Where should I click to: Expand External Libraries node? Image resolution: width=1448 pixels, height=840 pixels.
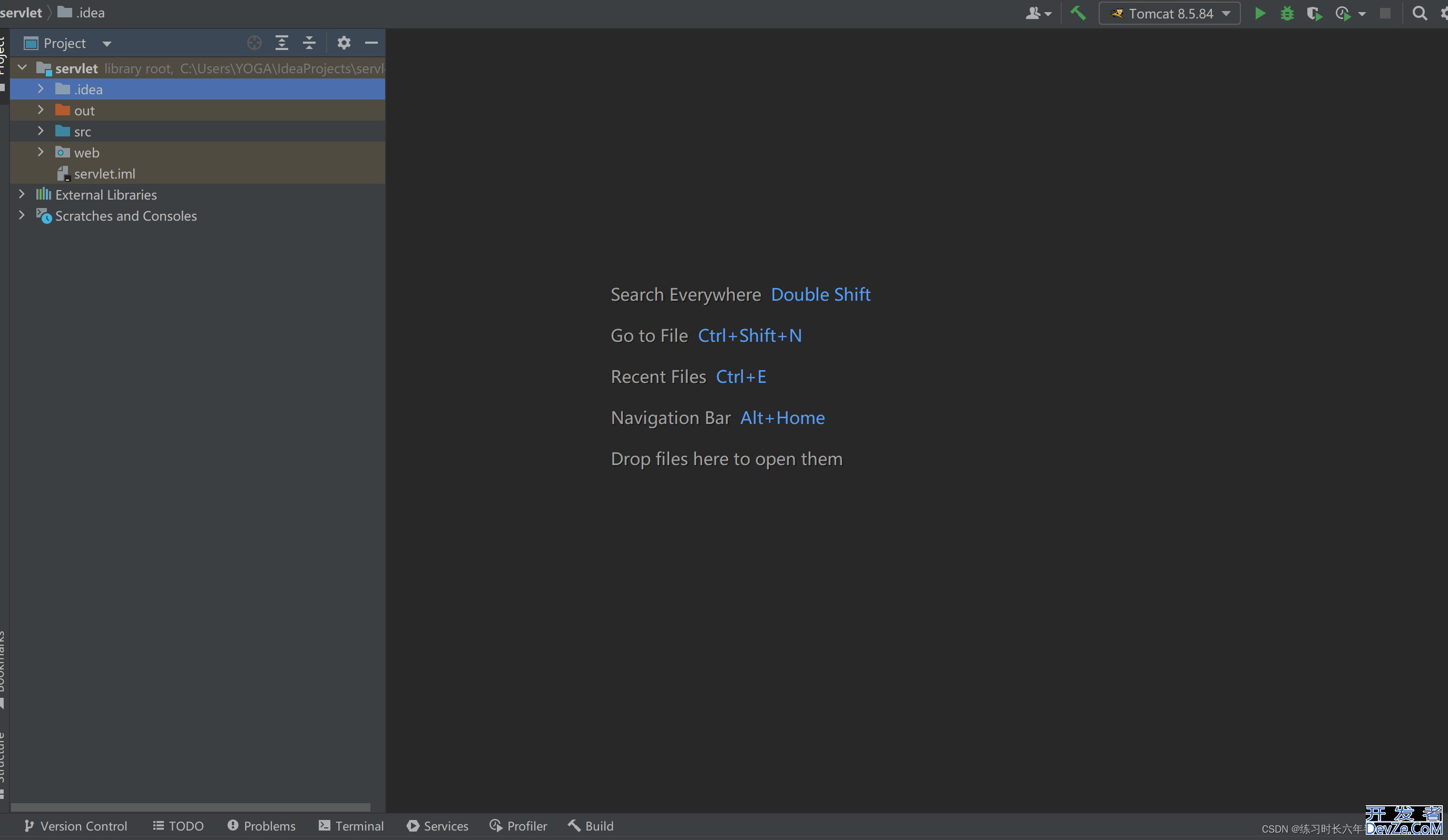pos(23,194)
